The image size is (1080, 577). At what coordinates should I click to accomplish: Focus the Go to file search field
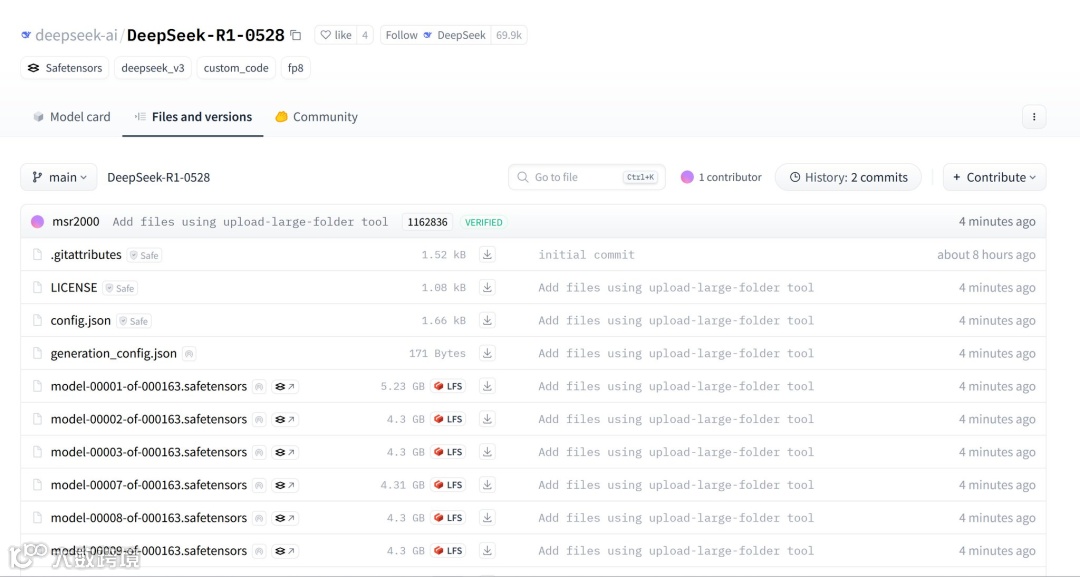pos(587,178)
